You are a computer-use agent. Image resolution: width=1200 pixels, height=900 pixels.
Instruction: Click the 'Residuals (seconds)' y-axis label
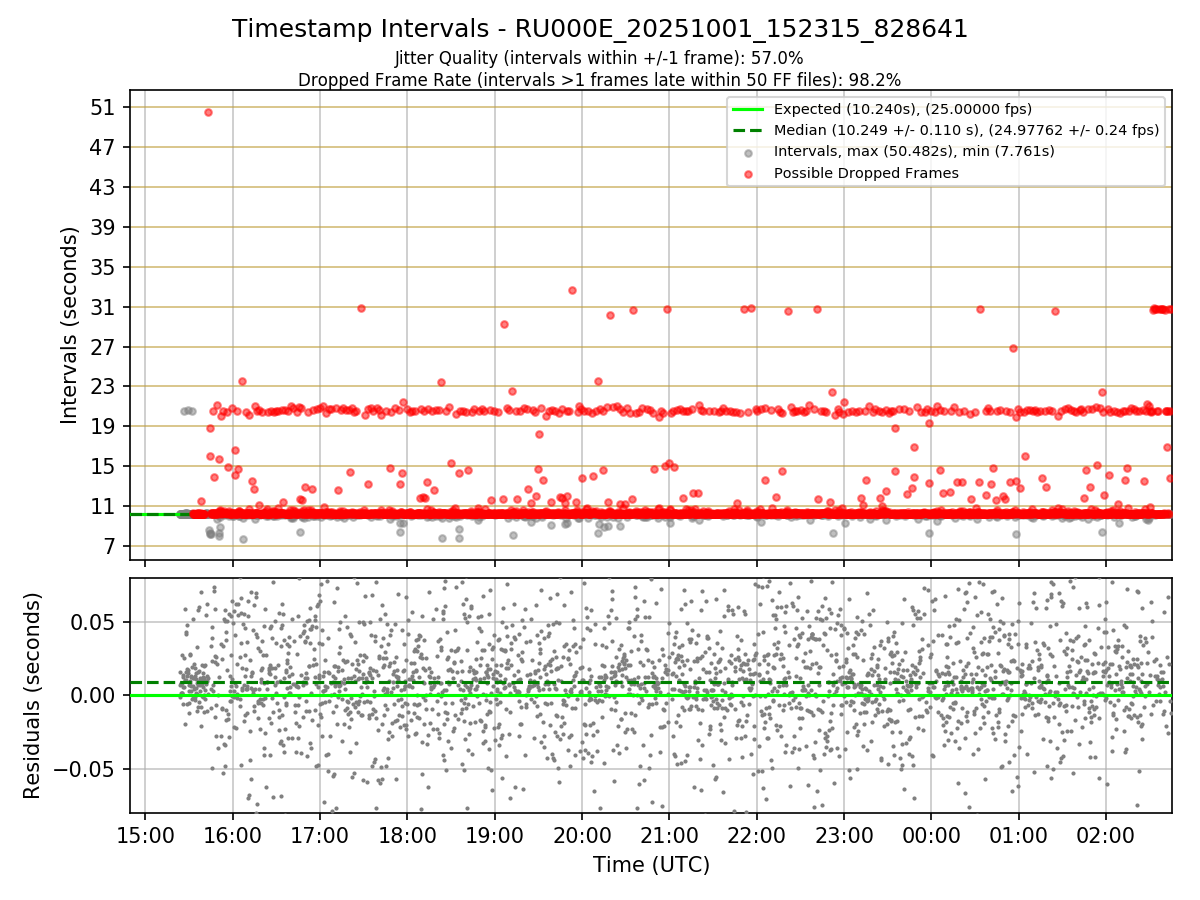tap(32, 695)
